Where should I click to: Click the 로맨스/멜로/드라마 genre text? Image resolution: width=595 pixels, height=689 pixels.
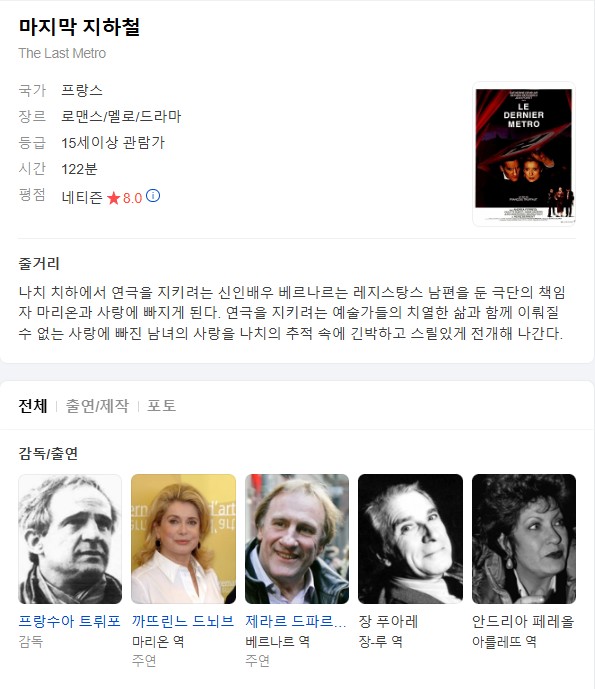pos(121,116)
